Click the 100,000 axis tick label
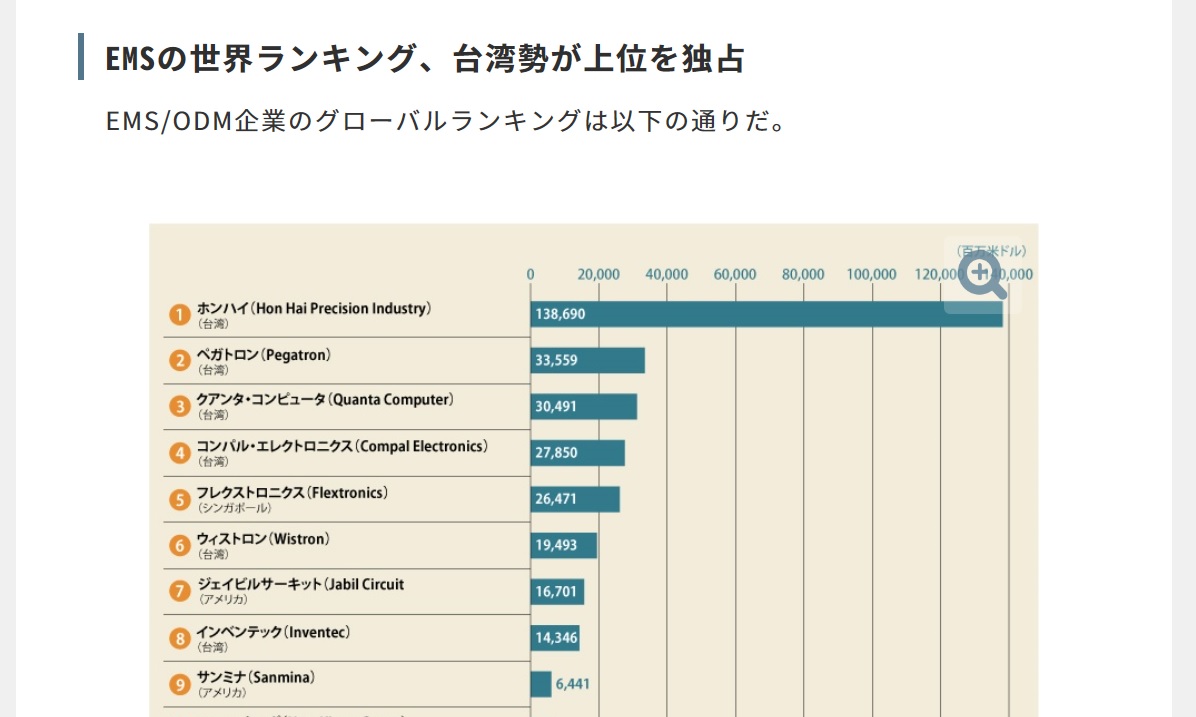 tap(871, 275)
